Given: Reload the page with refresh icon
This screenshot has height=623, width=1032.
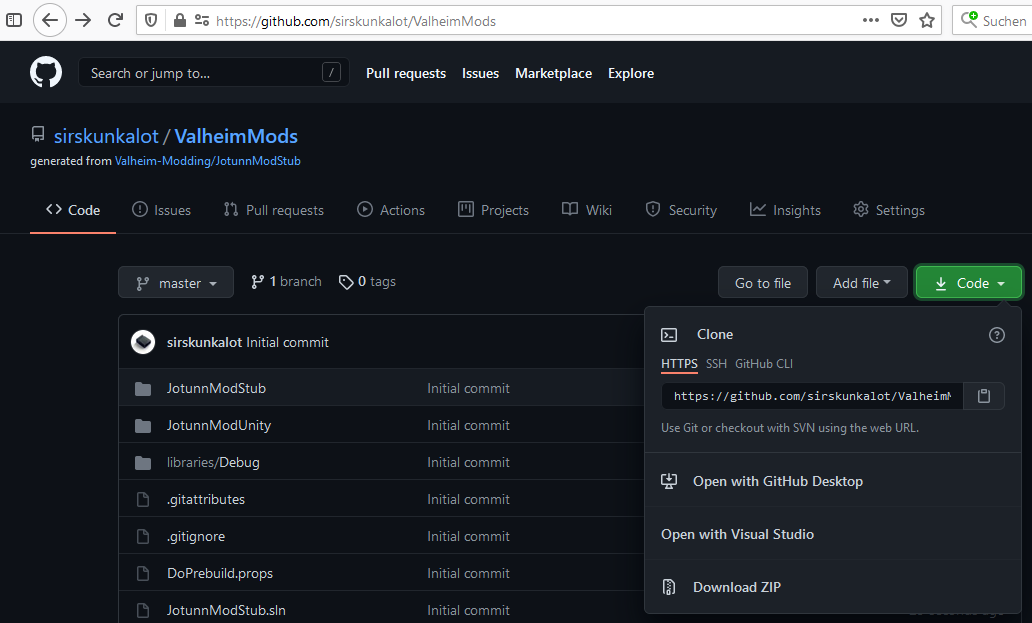Looking at the screenshot, I should point(115,20).
